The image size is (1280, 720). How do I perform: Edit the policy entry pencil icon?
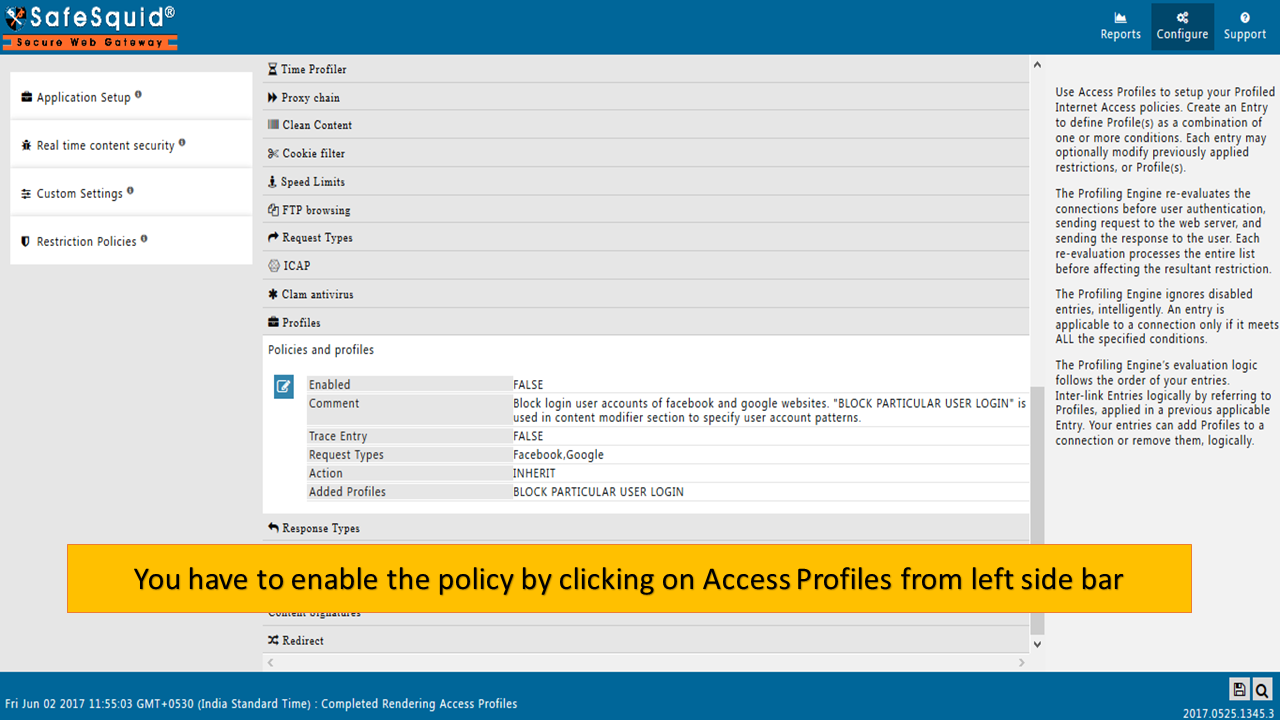(x=284, y=386)
